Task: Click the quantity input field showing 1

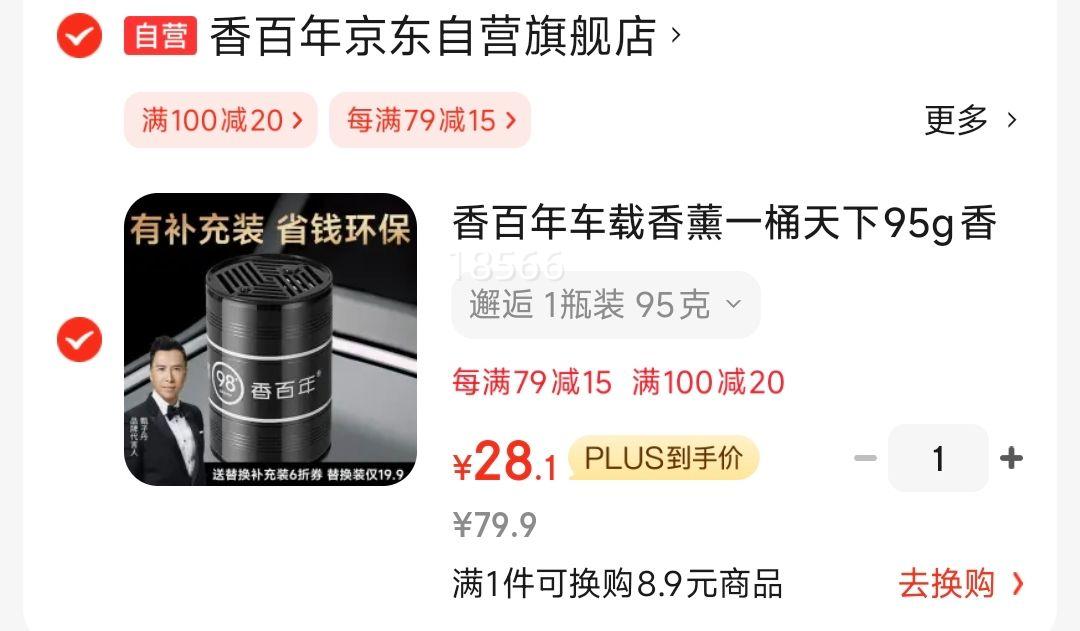Action: tap(938, 458)
